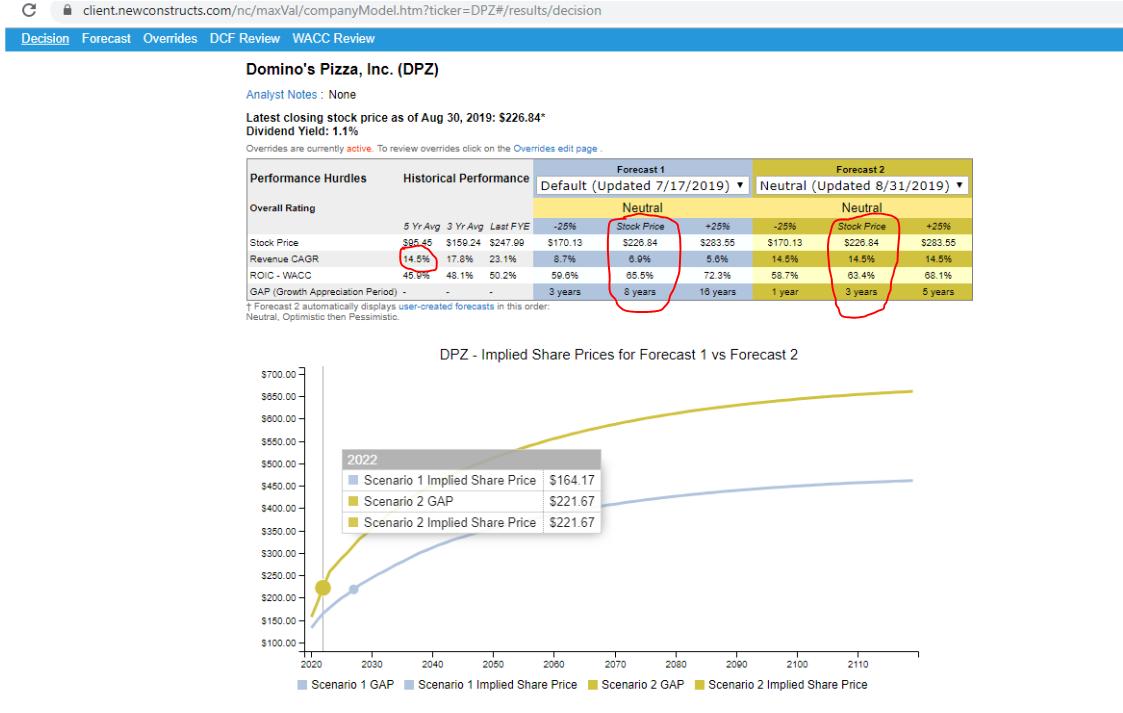Viewport: 1123px width, 713px height.
Task: Click Forecast 2 +25% price $283.55
Action: (938, 243)
